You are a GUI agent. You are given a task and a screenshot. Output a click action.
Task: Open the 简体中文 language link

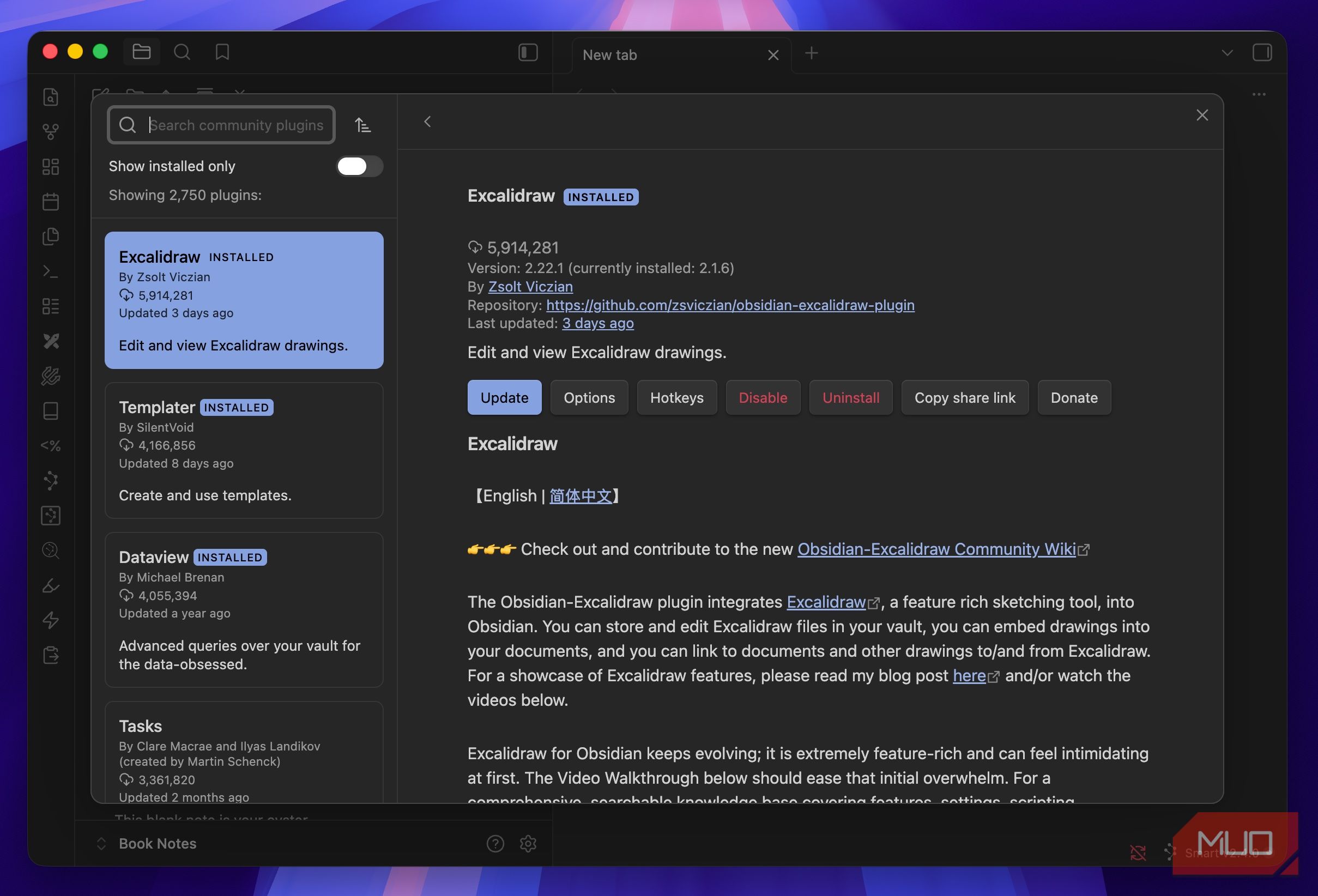pos(581,496)
